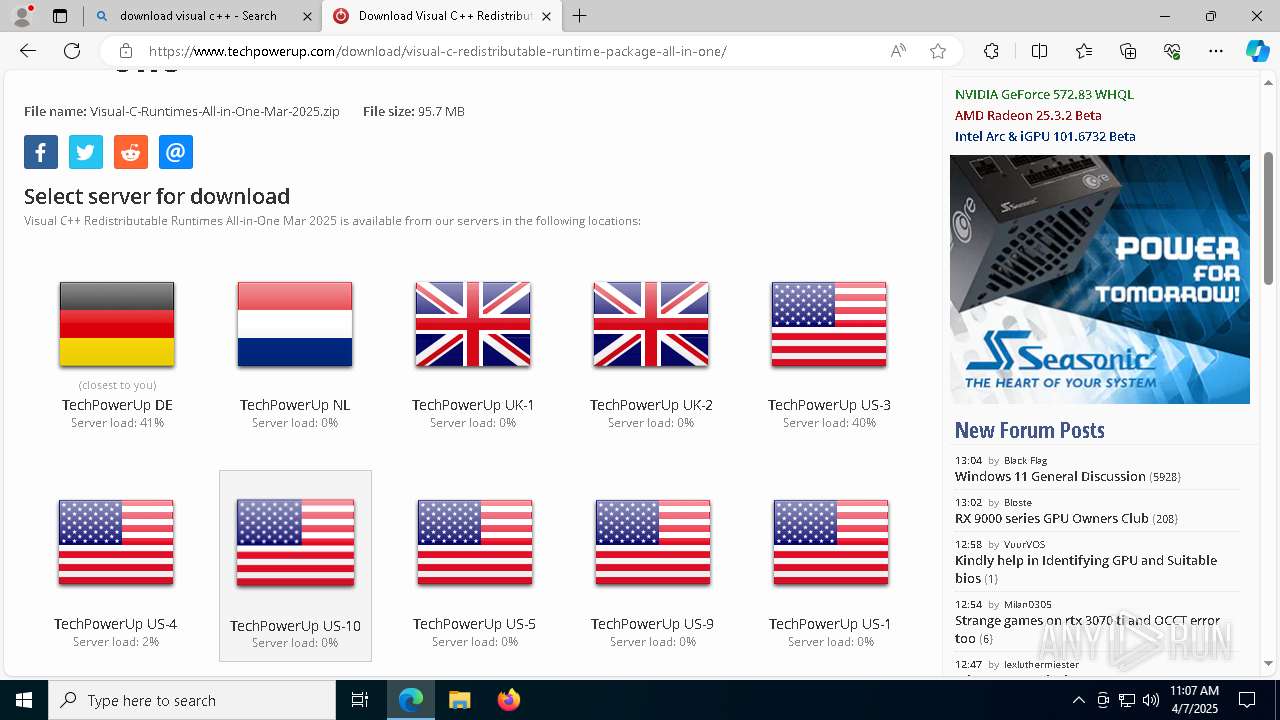Open the Extensions menu
Viewport: 1280px width, 720px height.
point(991,51)
